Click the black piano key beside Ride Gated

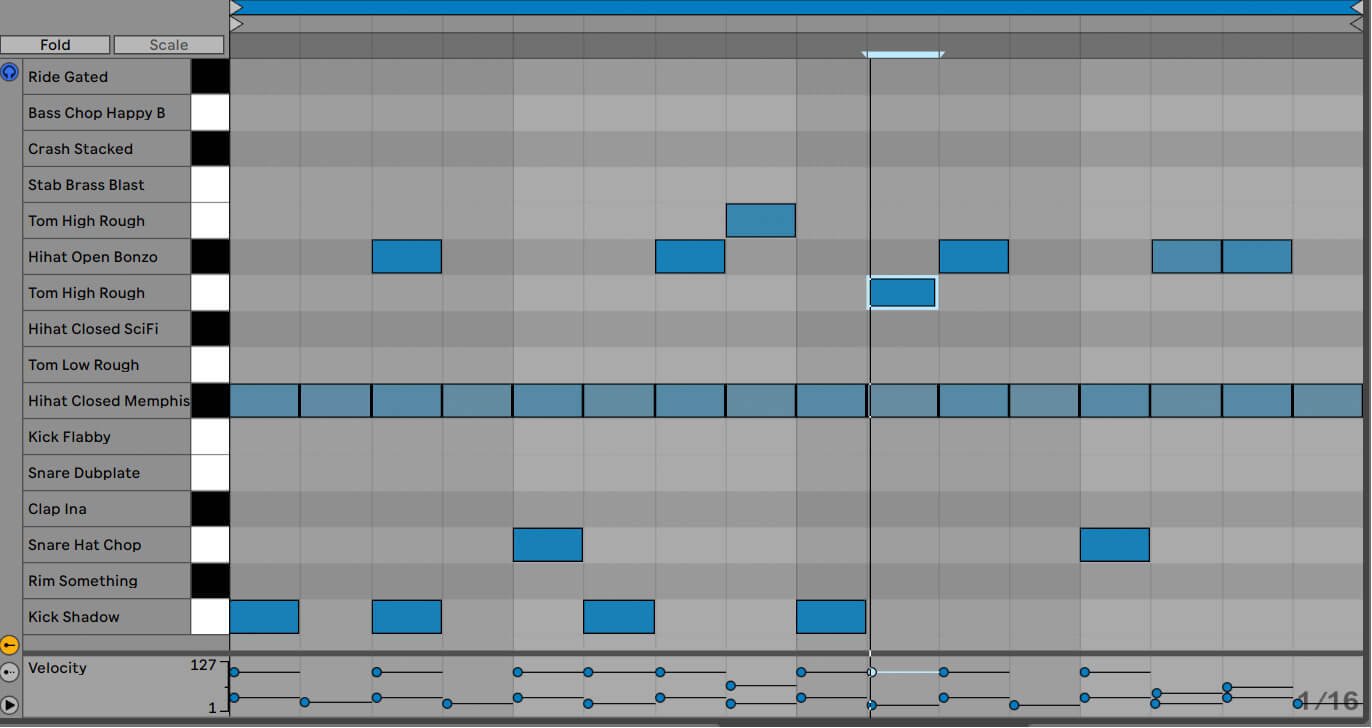coord(210,77)
